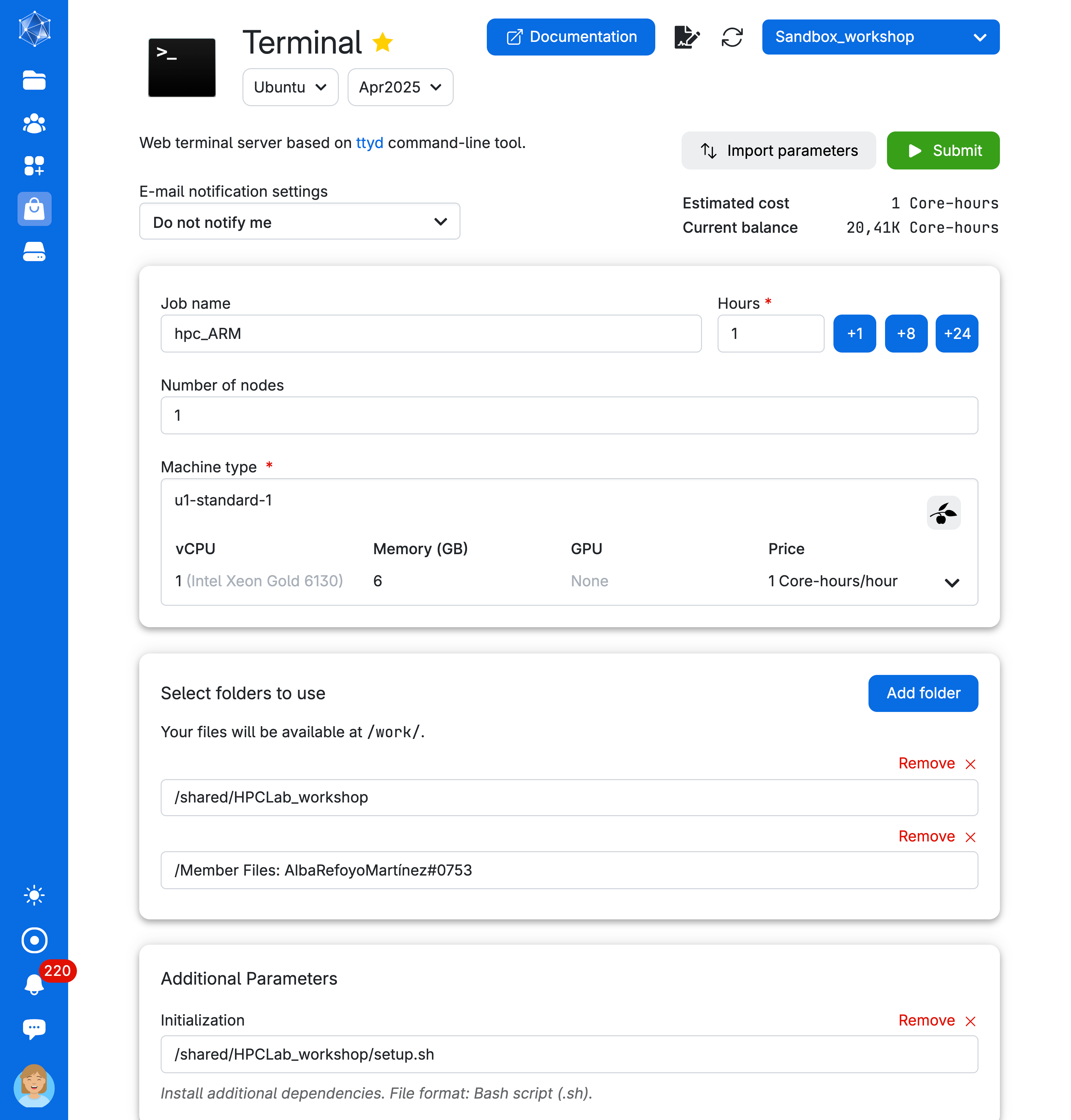Expand Sandbox_workshop project dropdown
Screen dimensions: 1071x1120
(880, 37)
